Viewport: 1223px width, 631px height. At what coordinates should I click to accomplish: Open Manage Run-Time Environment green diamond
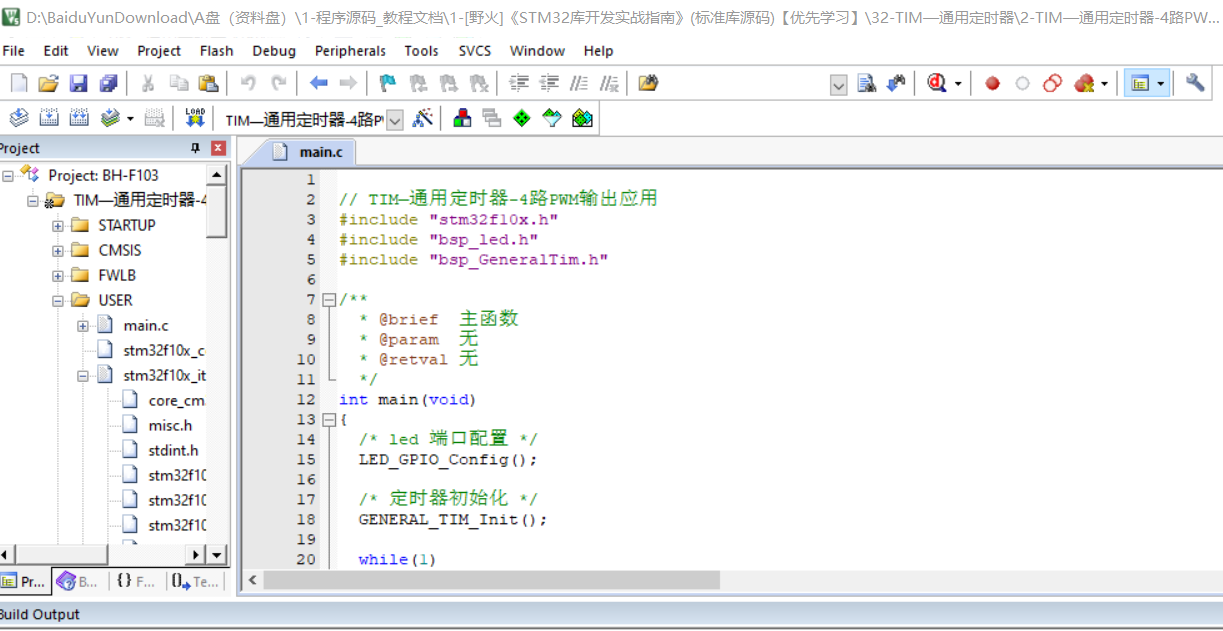[x=522, y=119]
